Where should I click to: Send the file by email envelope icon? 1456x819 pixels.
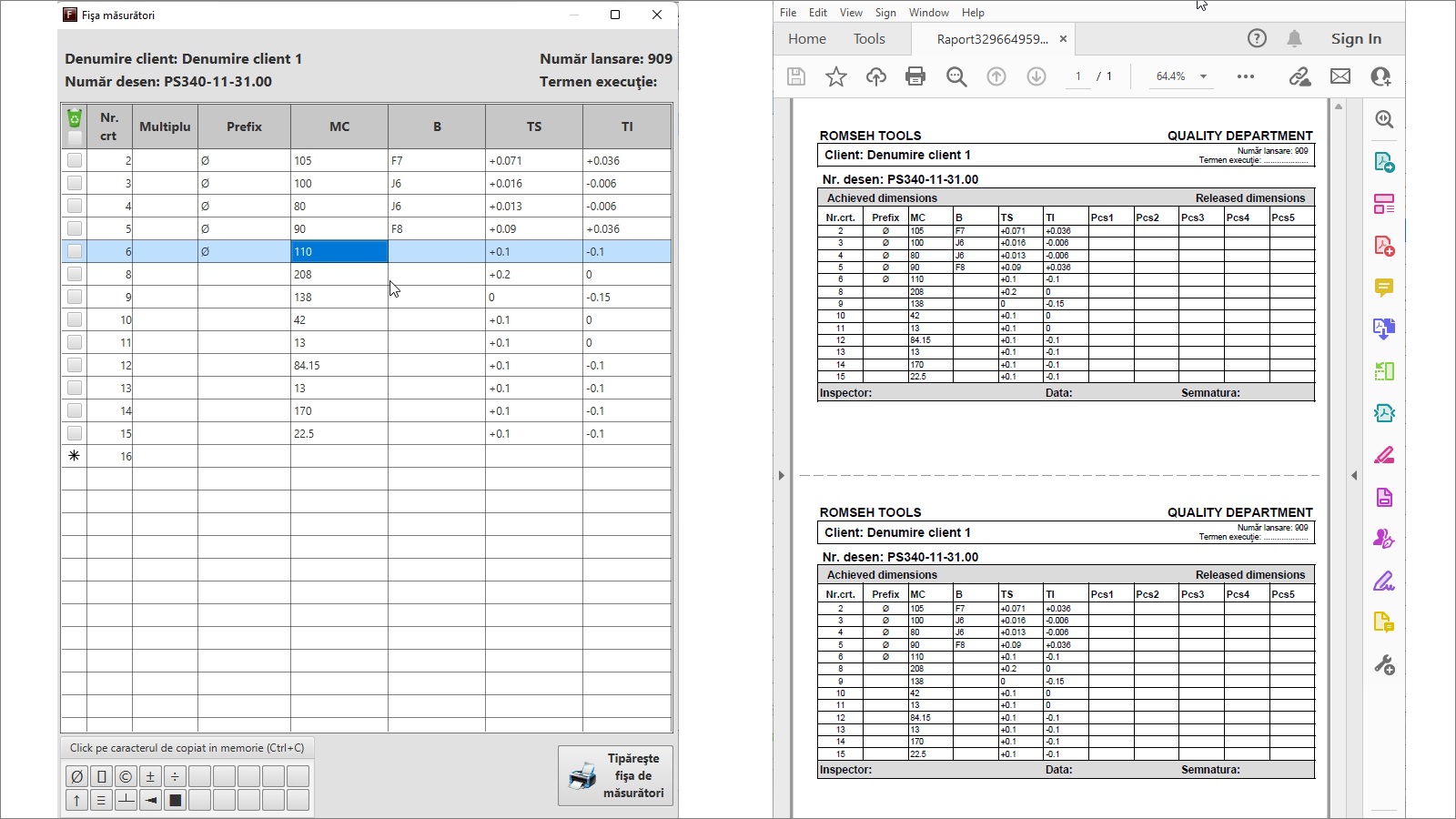click(1340, 76)
